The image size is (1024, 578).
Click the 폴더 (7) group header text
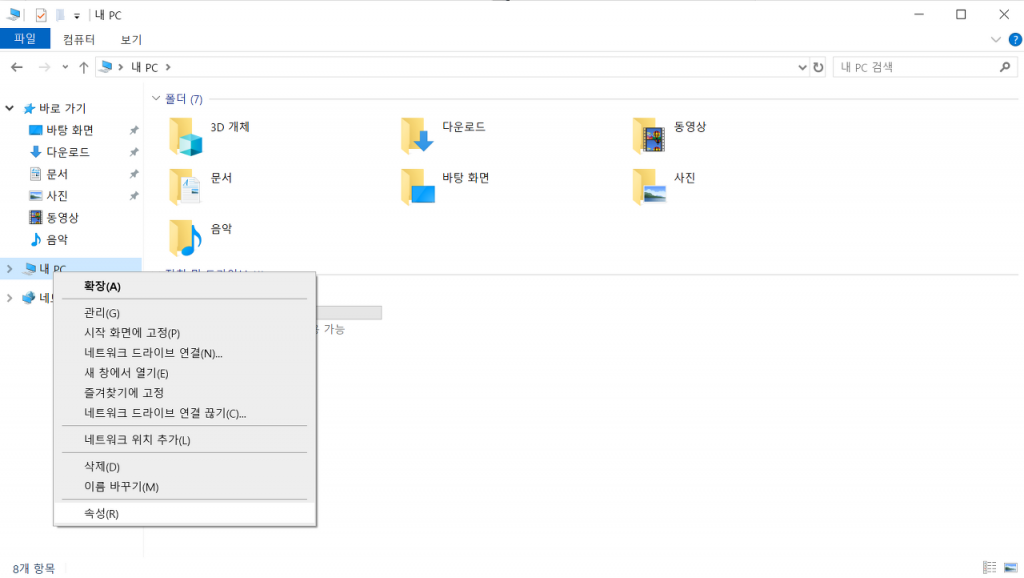pos(184,99)
